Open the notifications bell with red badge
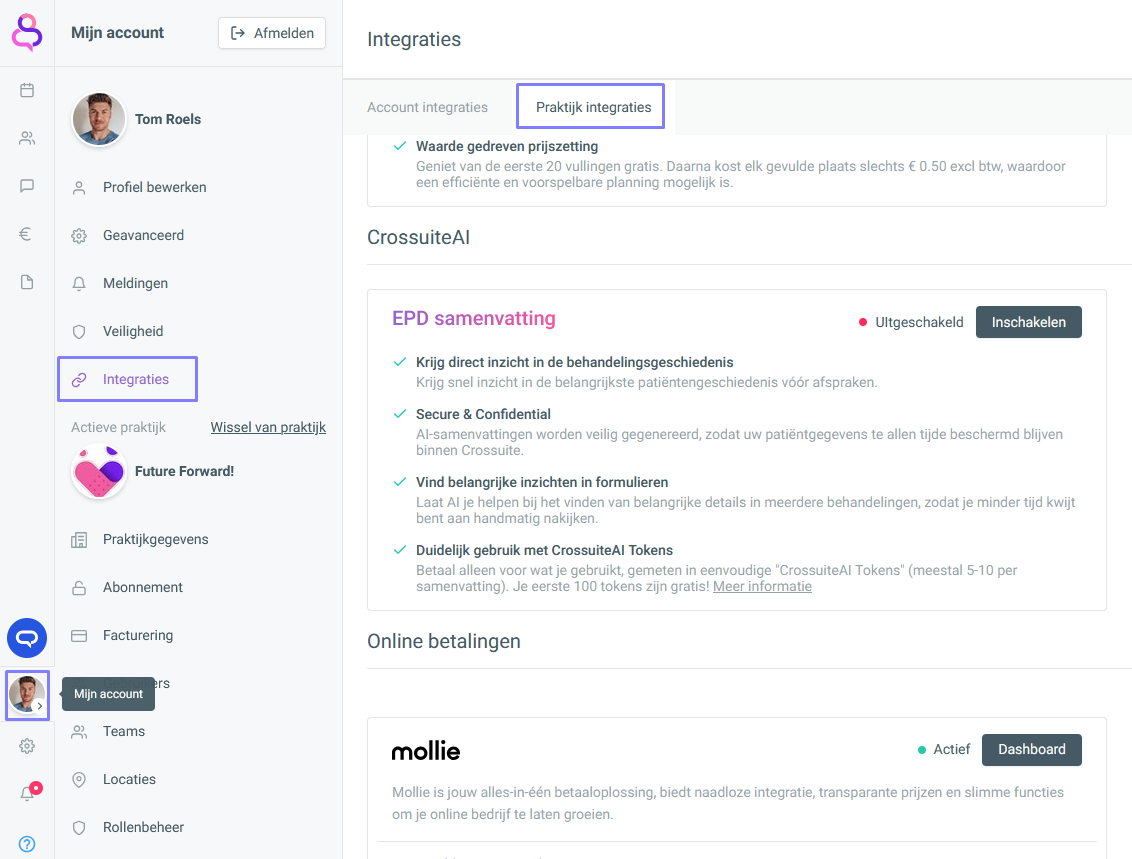 [27, 794]
